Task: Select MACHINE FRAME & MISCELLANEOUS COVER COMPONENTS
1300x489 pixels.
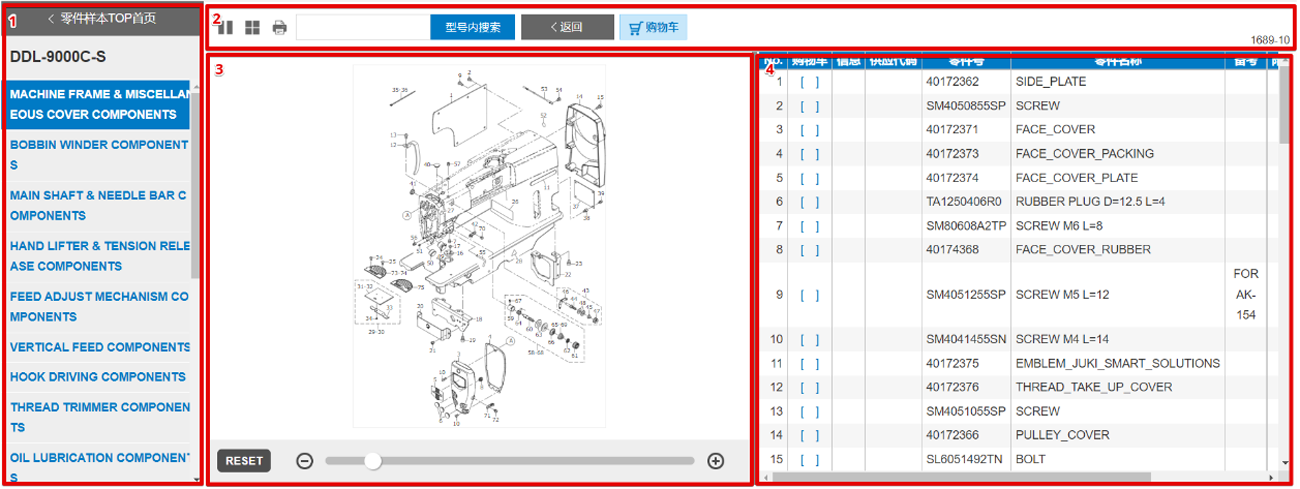Action: click(99, 104)
